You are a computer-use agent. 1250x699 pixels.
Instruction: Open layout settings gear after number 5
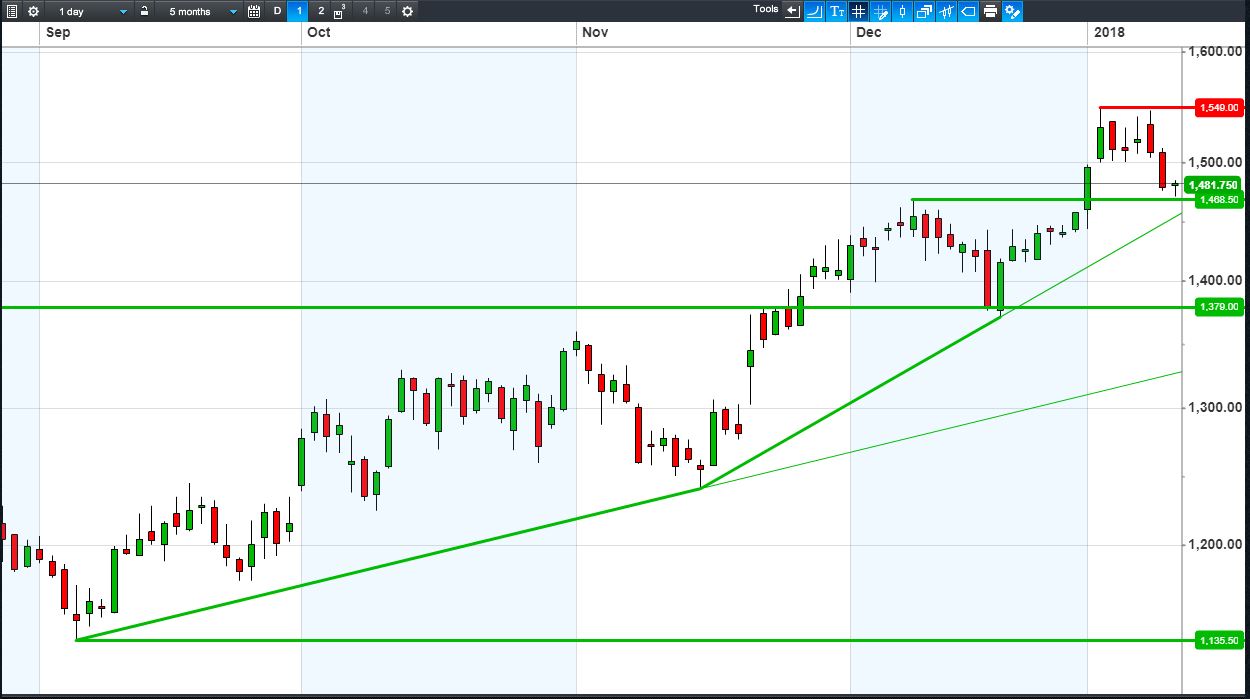click(407, 11)
